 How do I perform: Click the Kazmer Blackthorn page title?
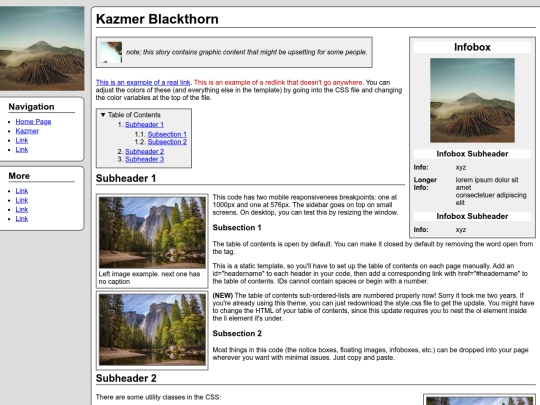(157, 19)
